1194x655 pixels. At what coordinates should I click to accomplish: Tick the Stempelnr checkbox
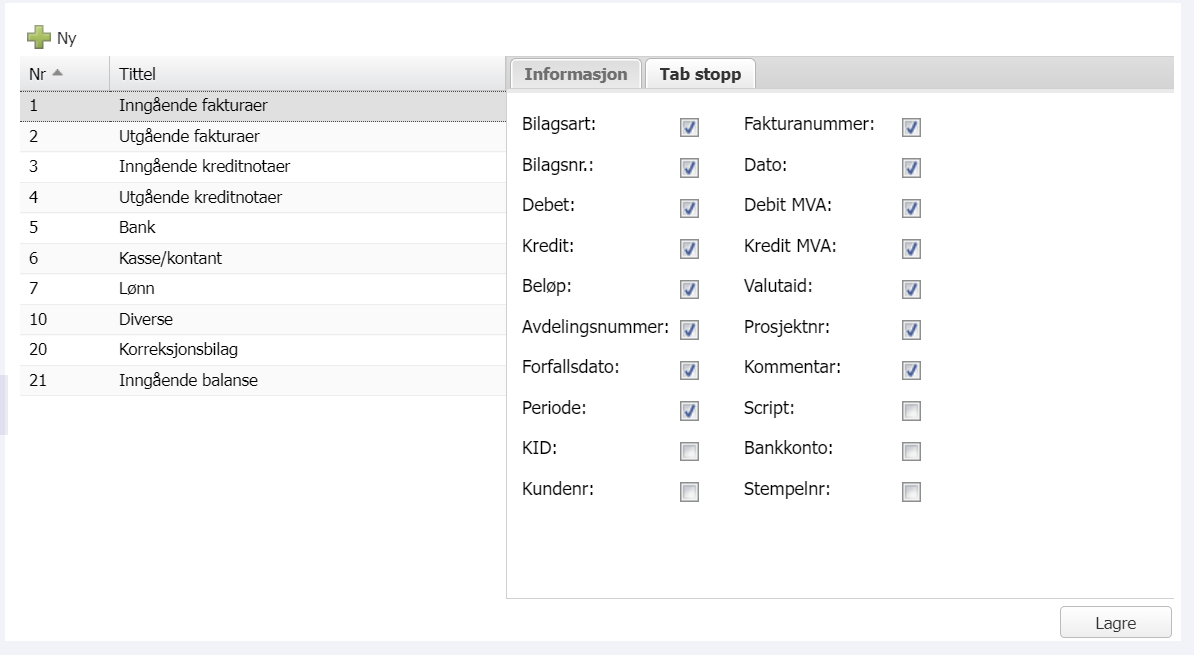pyautogui.click(x=911, y=492)
